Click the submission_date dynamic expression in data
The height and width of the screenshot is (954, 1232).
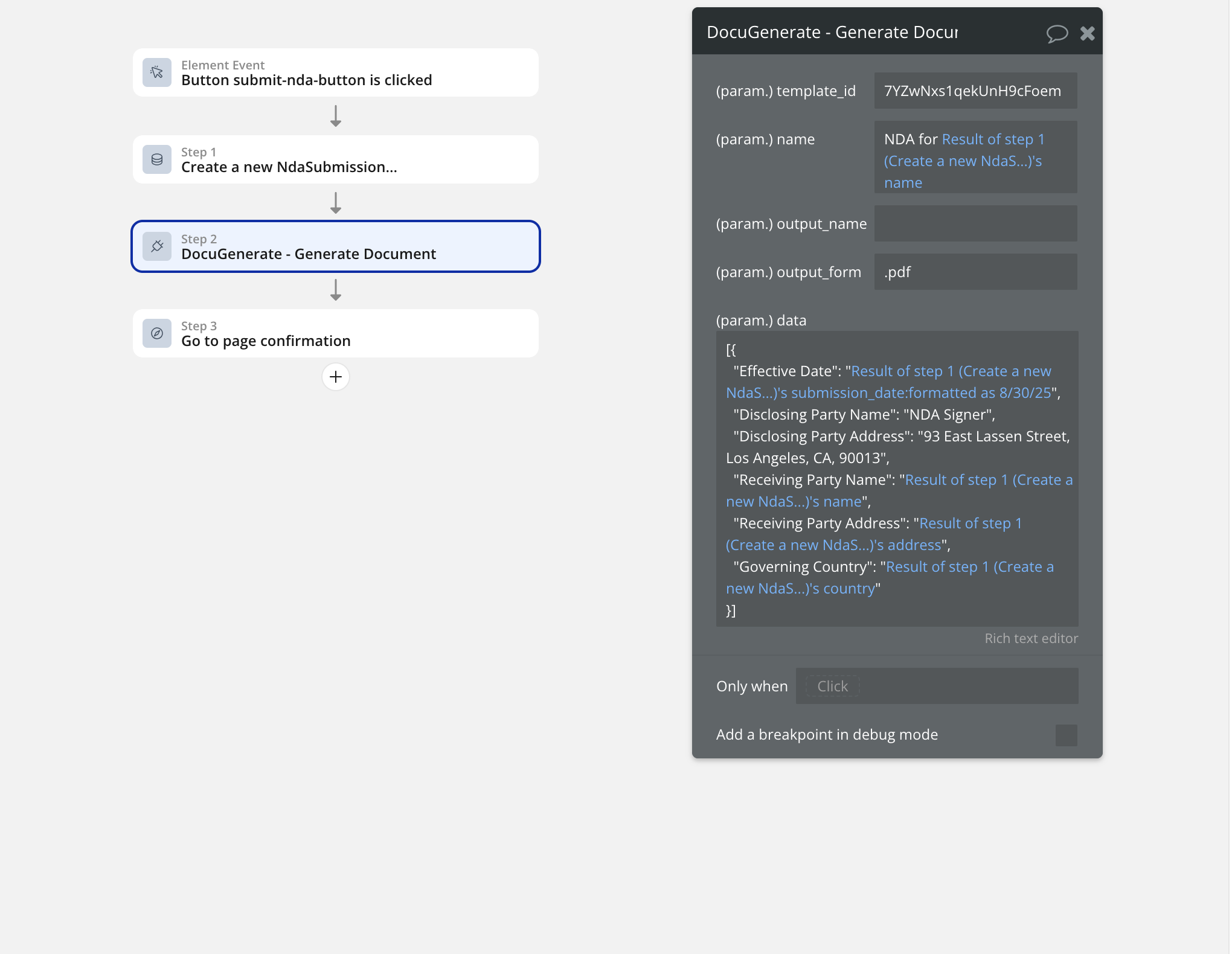(x=889, y=382)
